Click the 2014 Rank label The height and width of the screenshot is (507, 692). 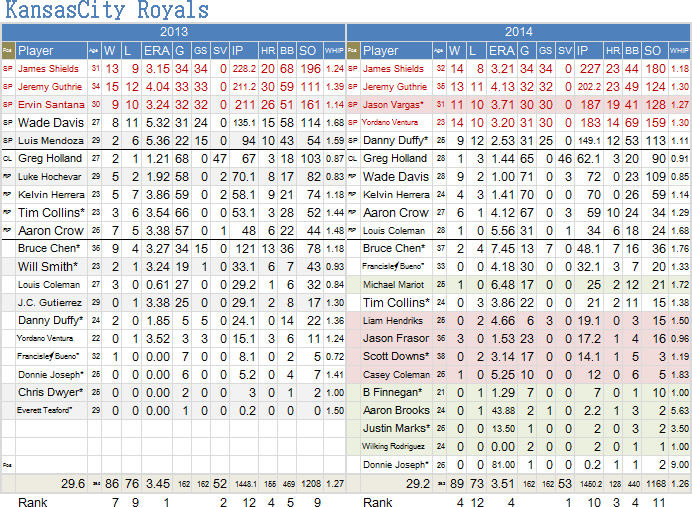pos(377,502)
